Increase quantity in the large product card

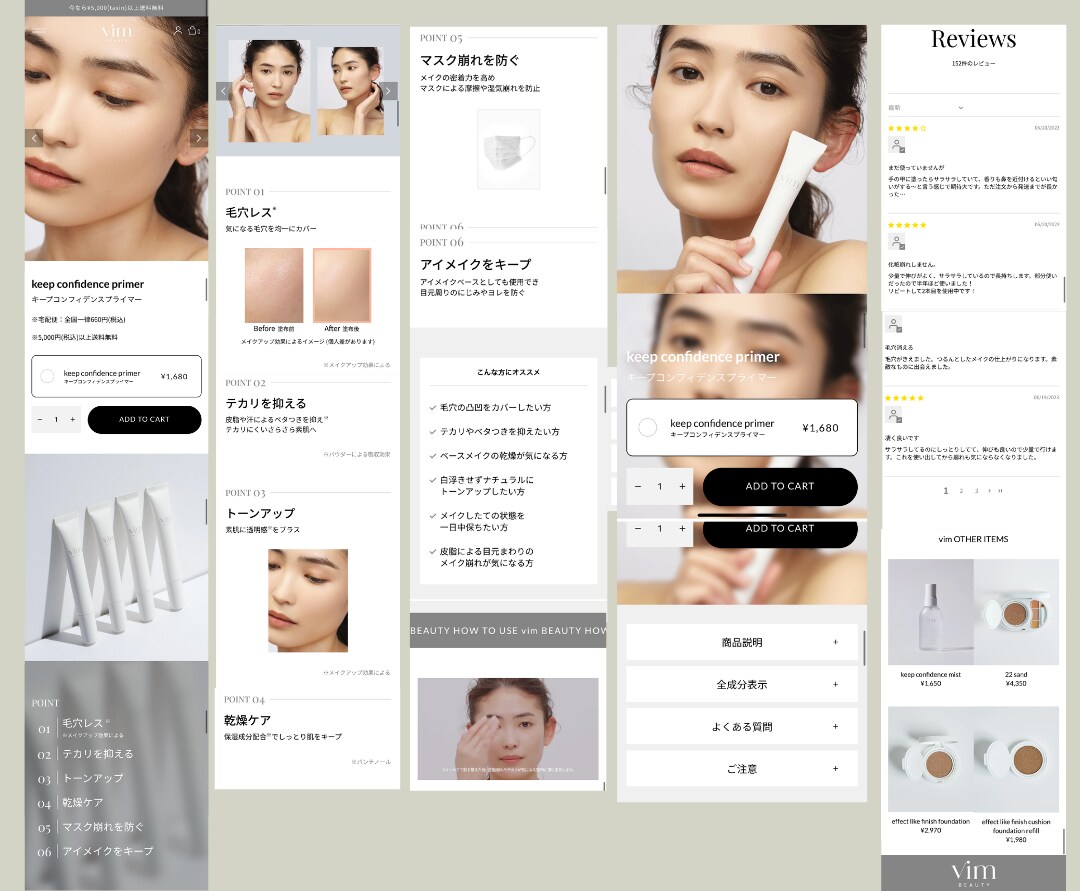click(x=683, y=486)
